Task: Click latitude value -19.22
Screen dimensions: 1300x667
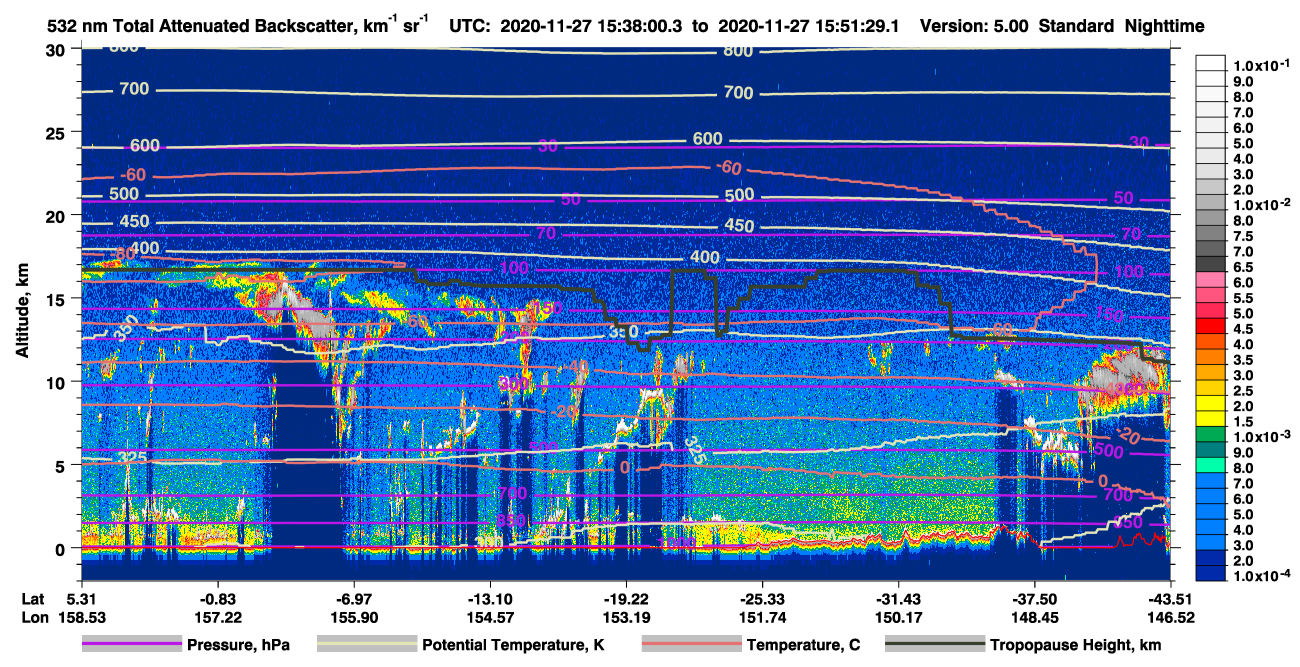Action: (626, 598)
